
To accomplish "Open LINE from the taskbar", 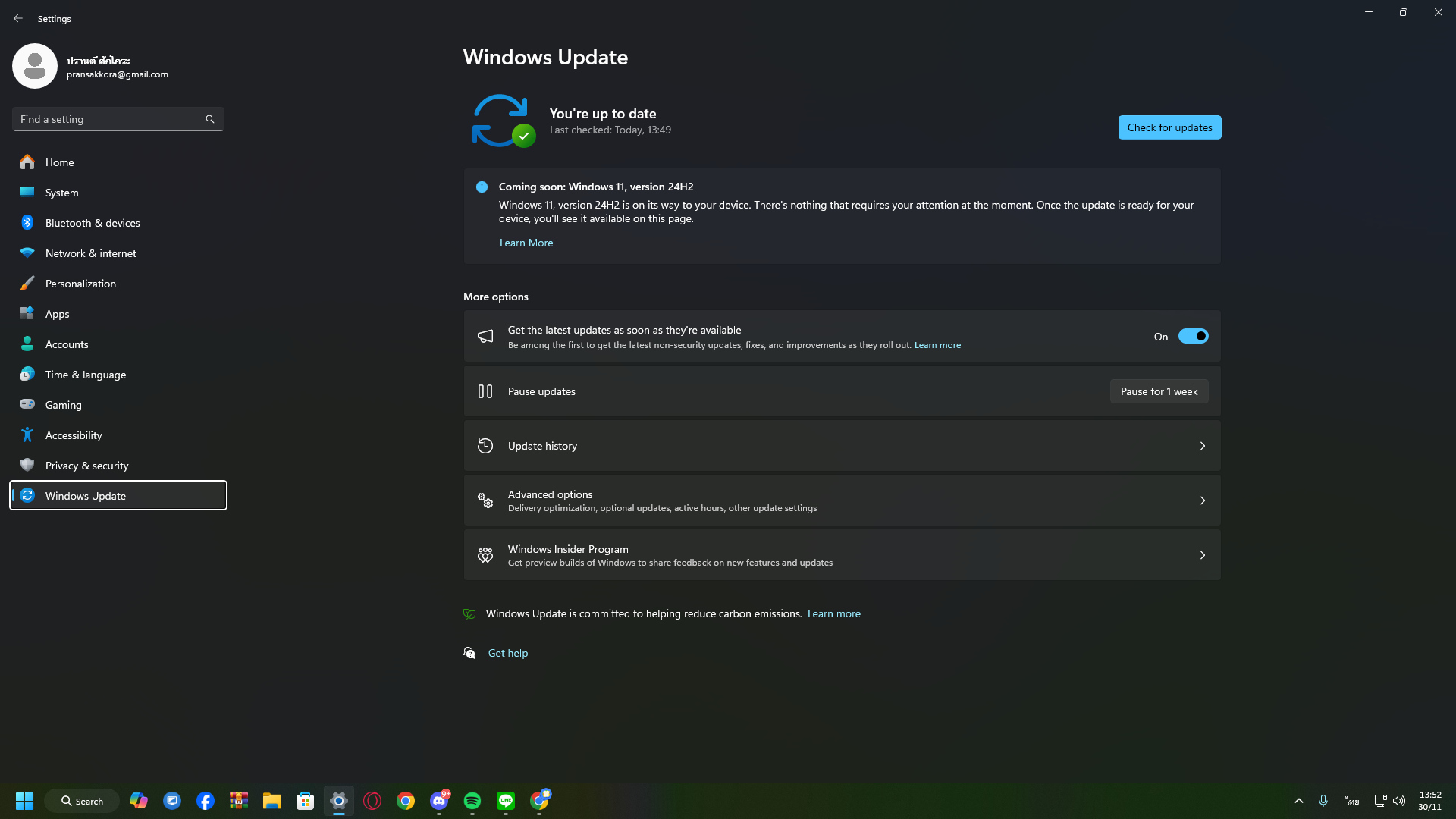I will pos(506,801).
